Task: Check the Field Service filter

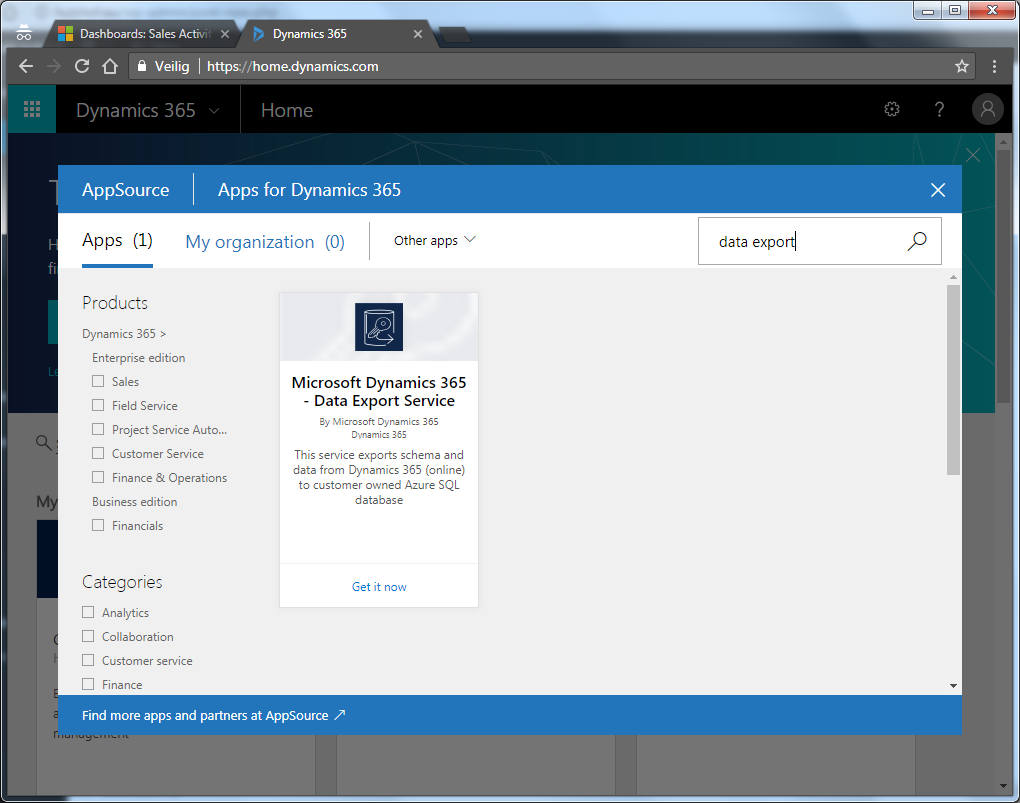Action: [x=98, y=405]
